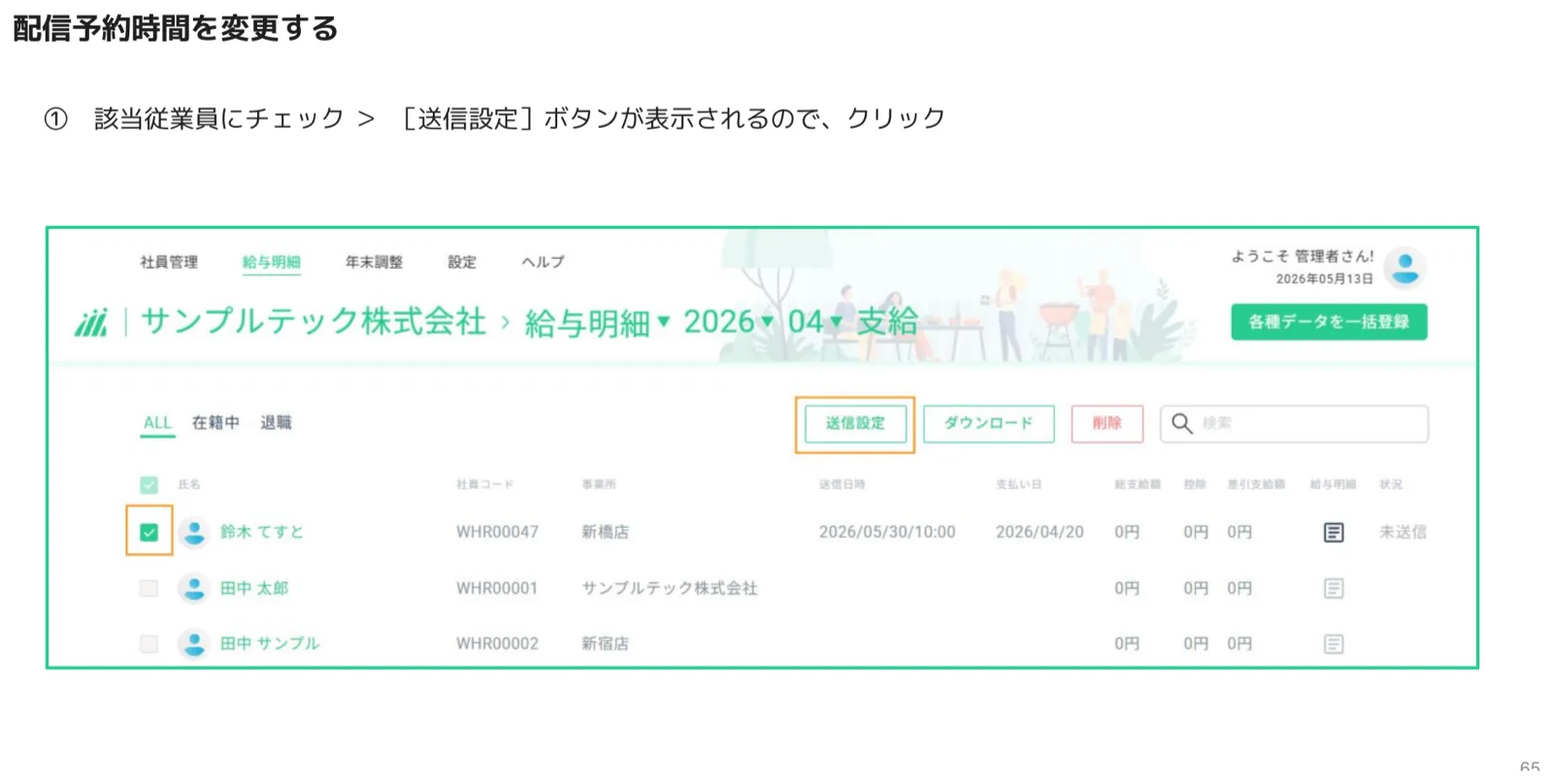Screen dimensions: 1553x784
Task: Check the 田中 太郎 row checkbox
Action: tap(149, 588)
